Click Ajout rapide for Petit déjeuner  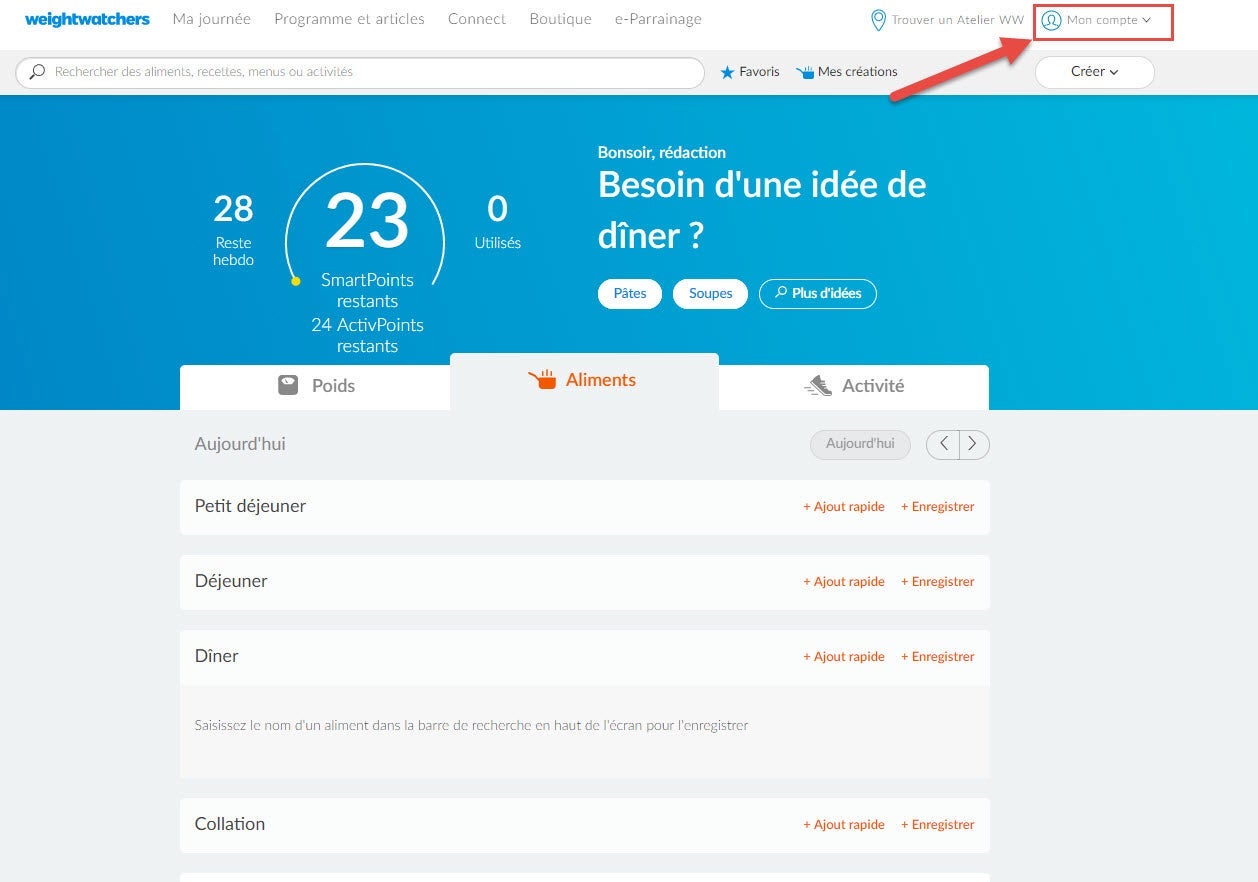coord(844,507)
